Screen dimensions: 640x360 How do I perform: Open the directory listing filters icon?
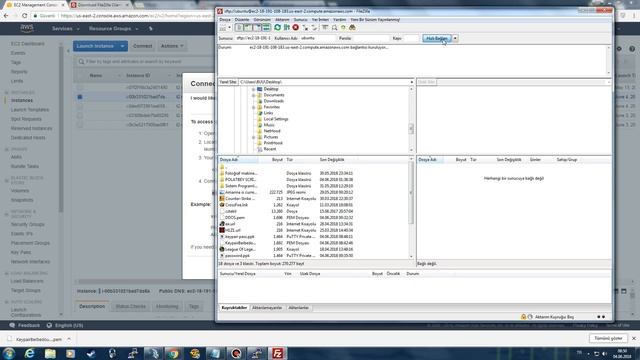tap(325, 28)
